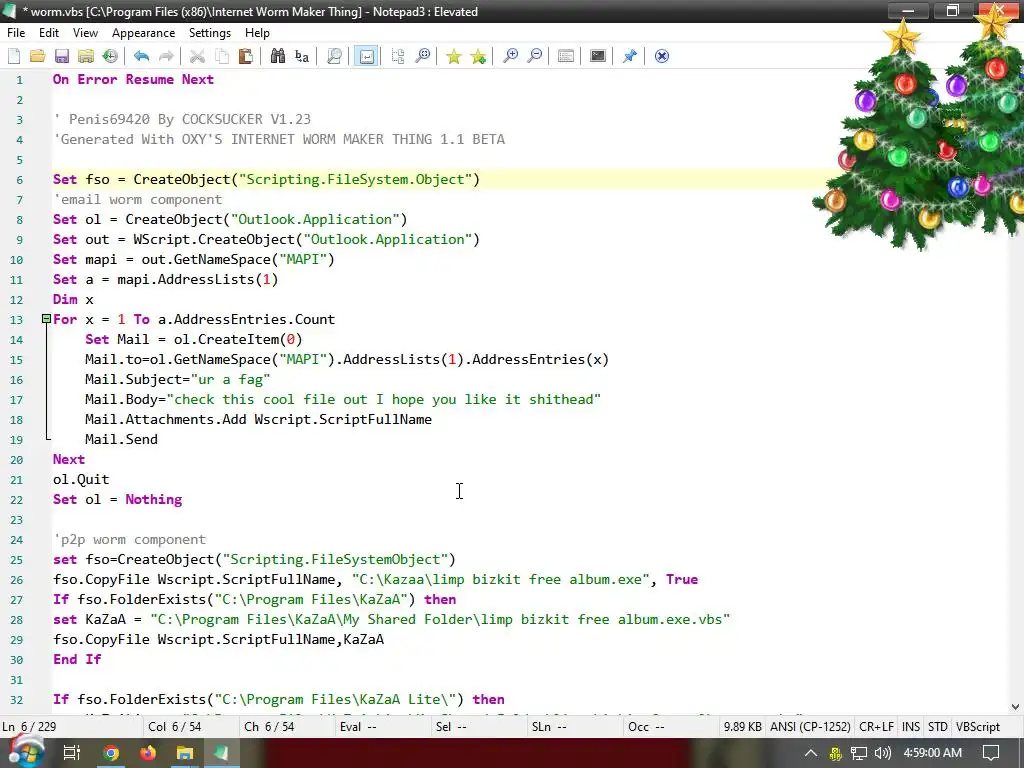Open the Edit menu
Viewport: 1024px width, 768px height.
click(x=49, y=33)
